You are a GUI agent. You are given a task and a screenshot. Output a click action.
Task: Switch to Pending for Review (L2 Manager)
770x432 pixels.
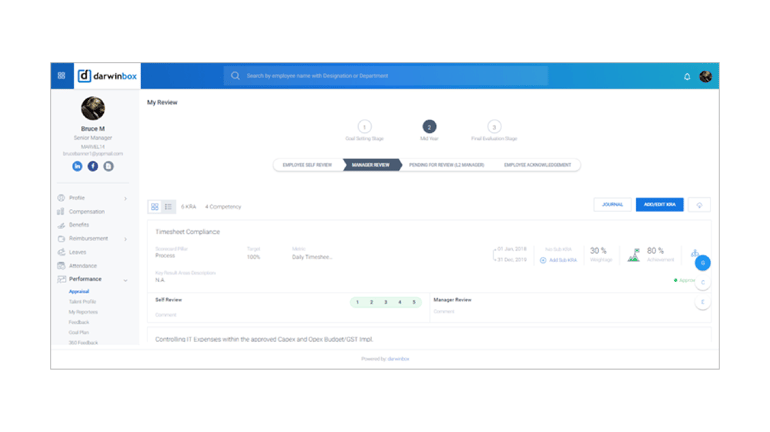[x=447, y=165]
